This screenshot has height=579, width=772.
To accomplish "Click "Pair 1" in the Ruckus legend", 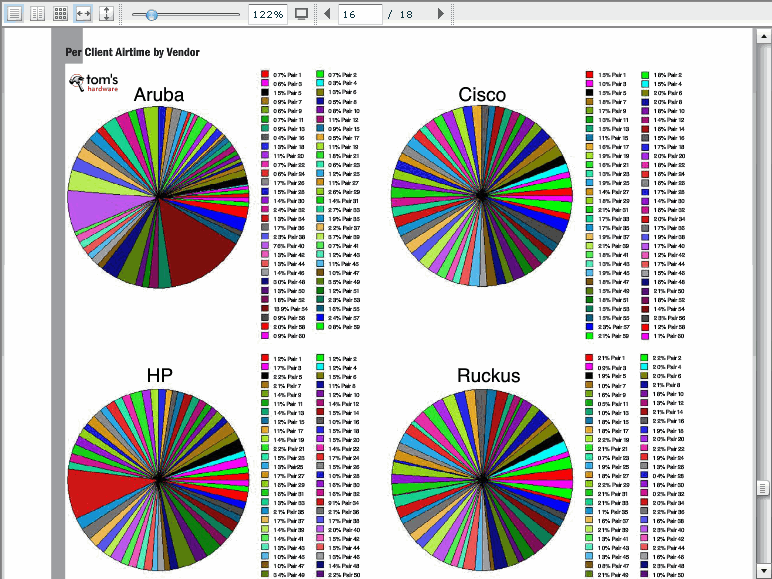I will coord(618,358).
